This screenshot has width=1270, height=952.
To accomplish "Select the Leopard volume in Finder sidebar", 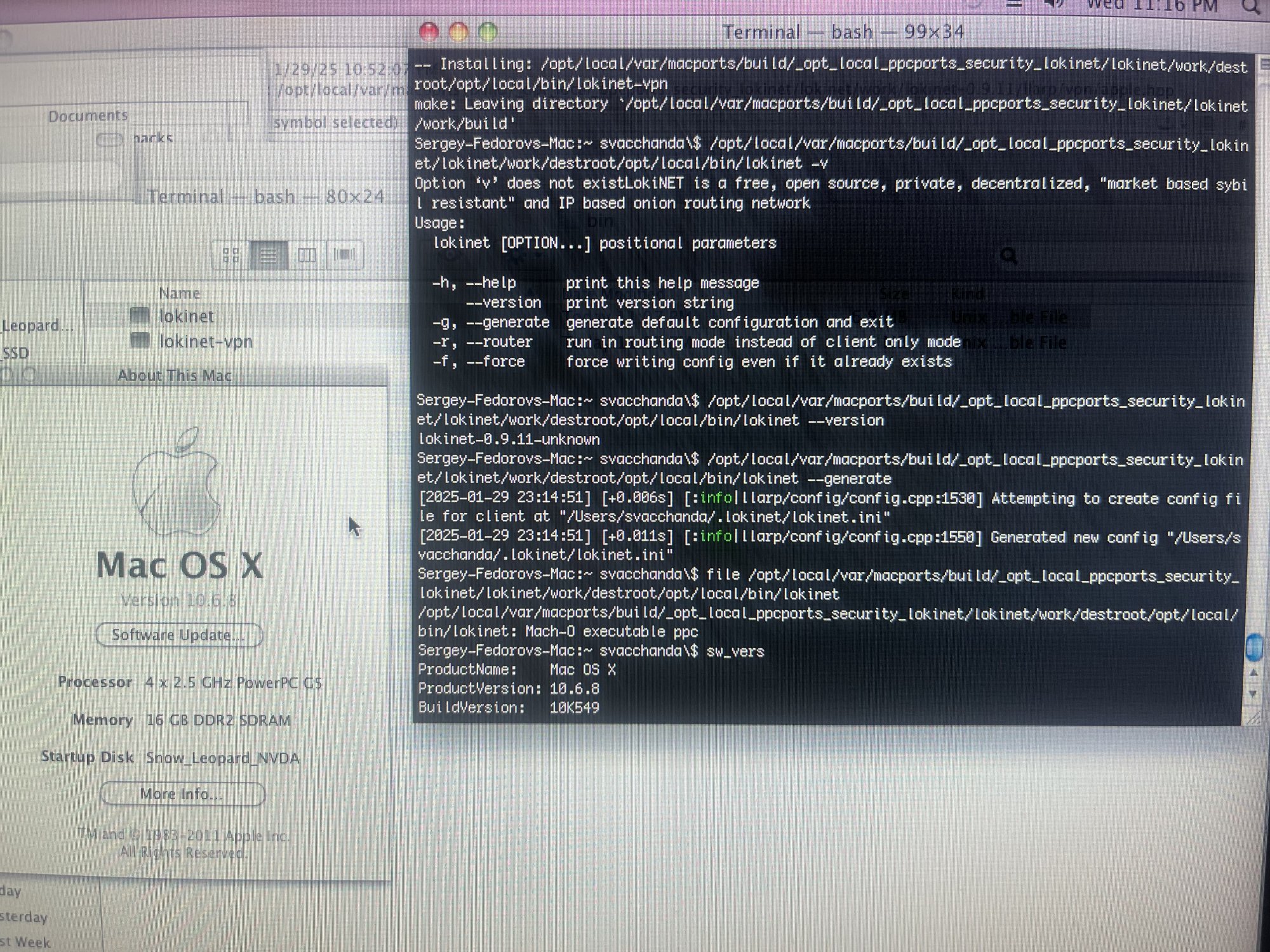I will 37,326.
